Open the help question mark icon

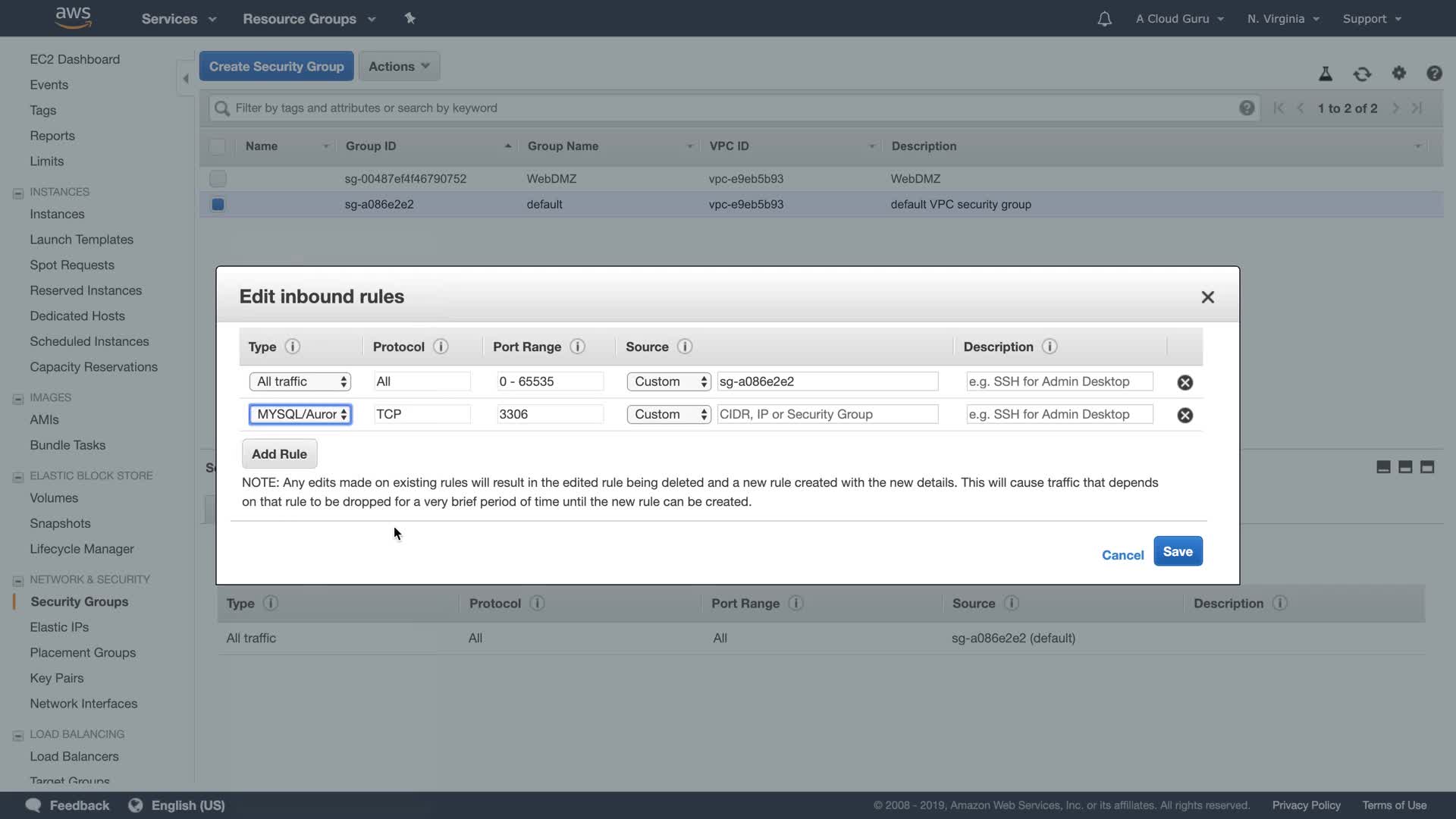[1433, 74]
